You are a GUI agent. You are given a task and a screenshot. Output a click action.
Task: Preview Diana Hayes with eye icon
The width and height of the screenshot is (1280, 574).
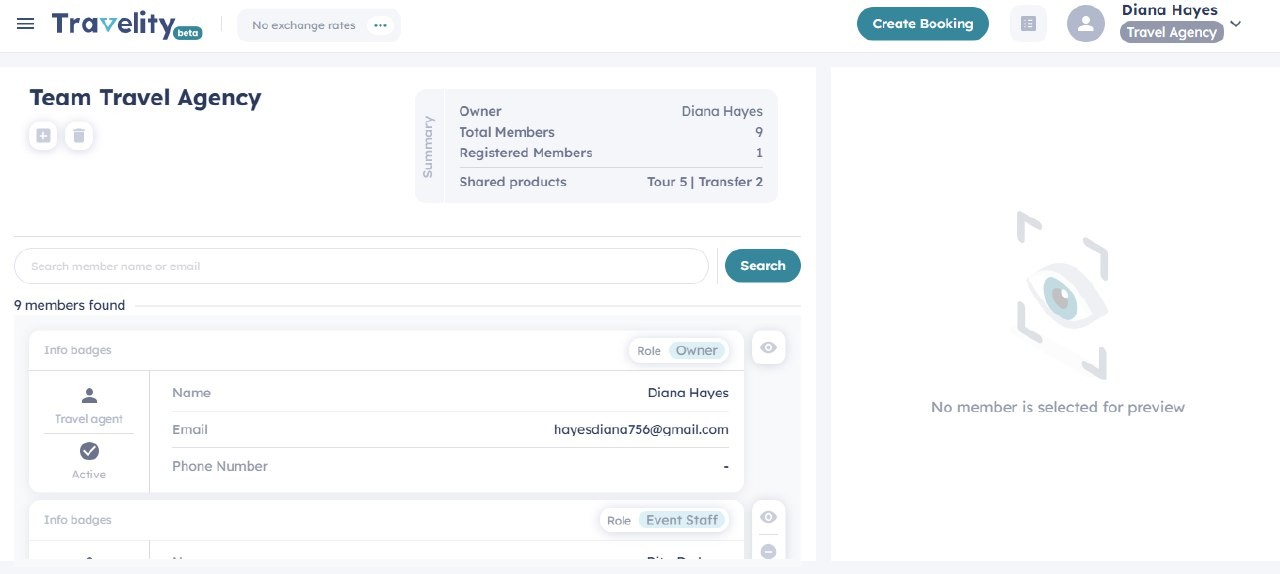pyautogui.click(x=768, y=348)
